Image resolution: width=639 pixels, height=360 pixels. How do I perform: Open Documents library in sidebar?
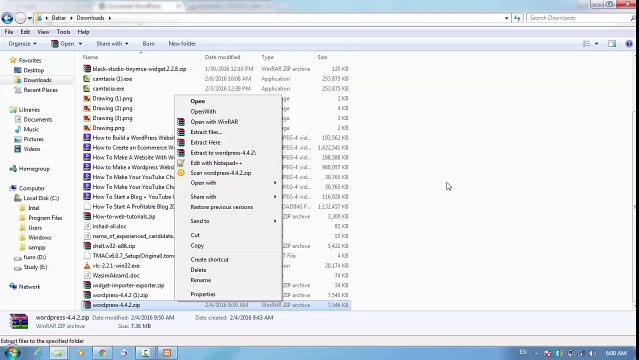[x=38, y=119]
